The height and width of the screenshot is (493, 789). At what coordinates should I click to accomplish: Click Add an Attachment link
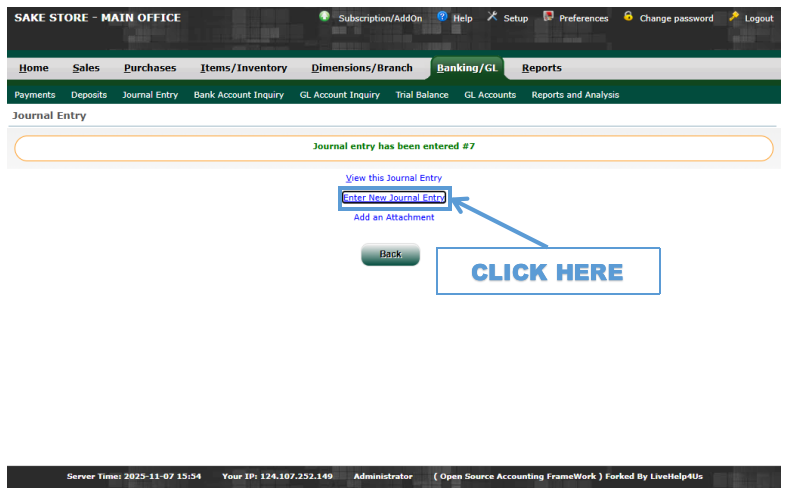pyautogui.click(x=394, y=217)
